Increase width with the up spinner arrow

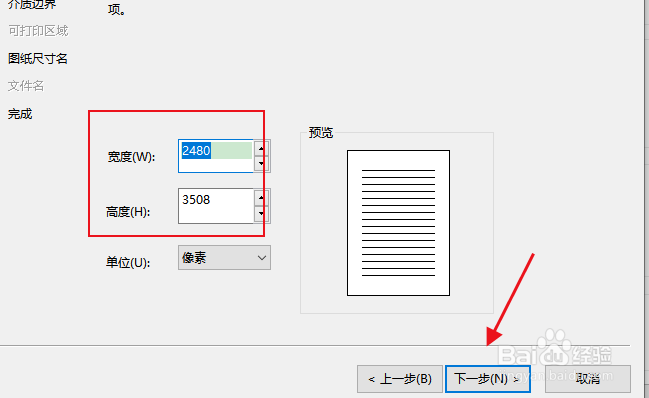click(261, 149)
